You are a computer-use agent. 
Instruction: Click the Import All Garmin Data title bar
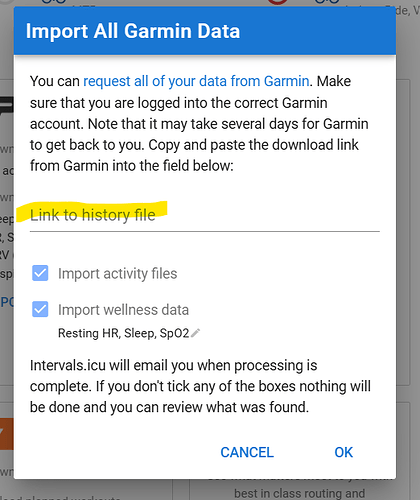[x=205, y=31]
